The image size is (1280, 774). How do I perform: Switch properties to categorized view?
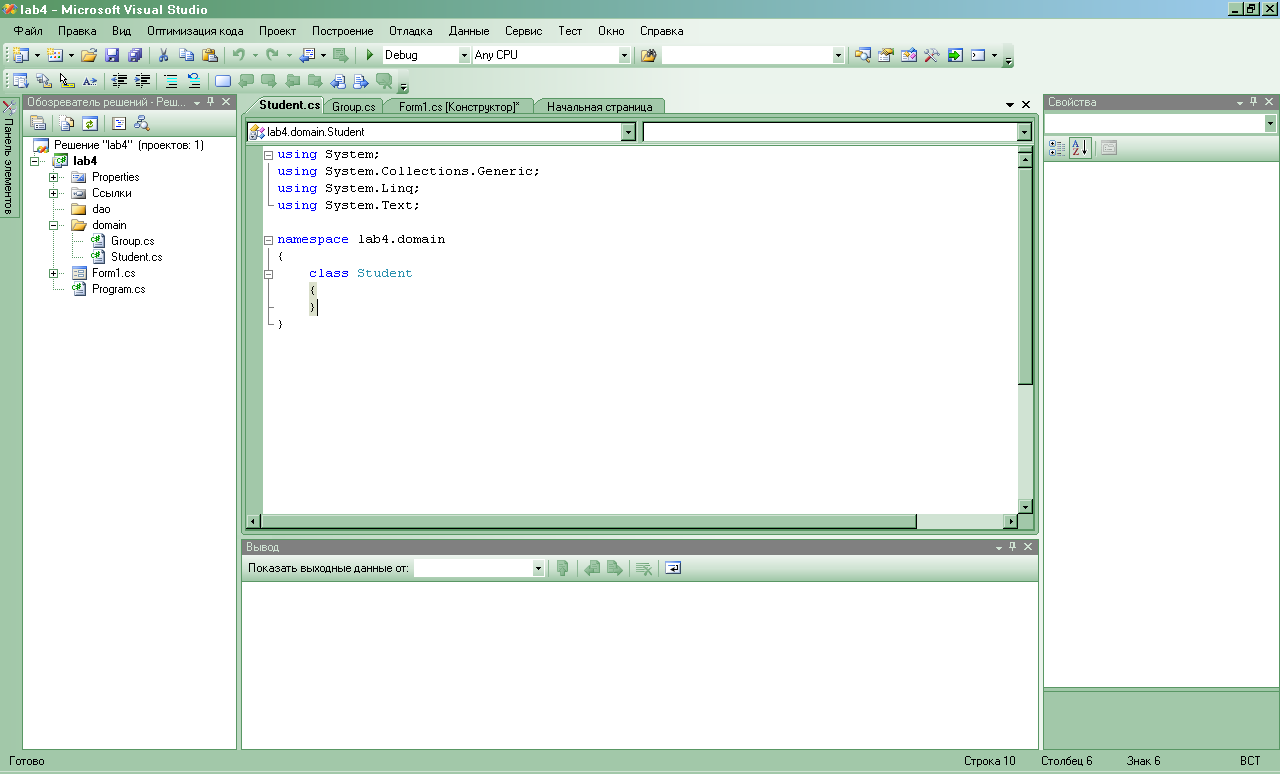pos(1057,148)
